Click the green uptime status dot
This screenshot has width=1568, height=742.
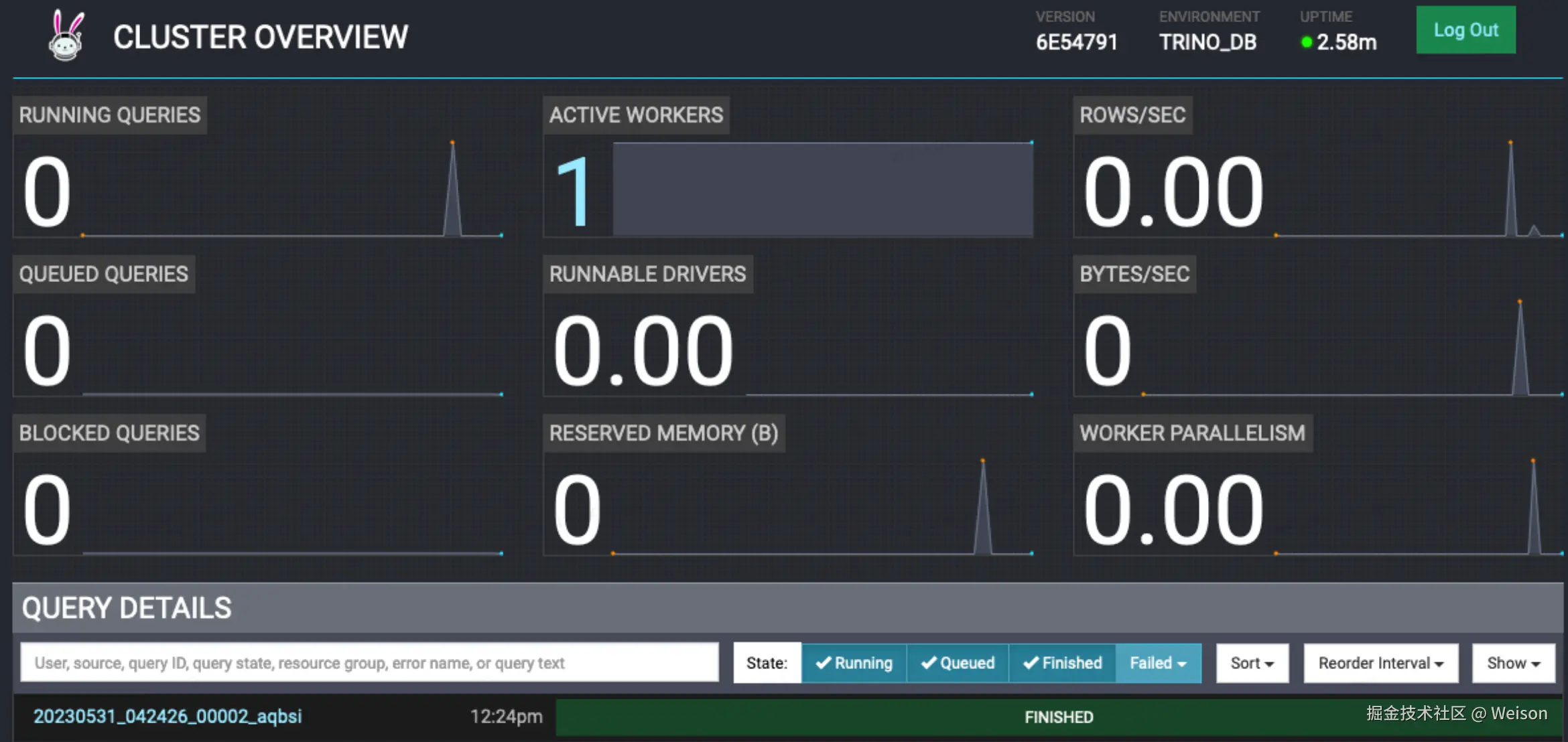(x=1306, y=43)
